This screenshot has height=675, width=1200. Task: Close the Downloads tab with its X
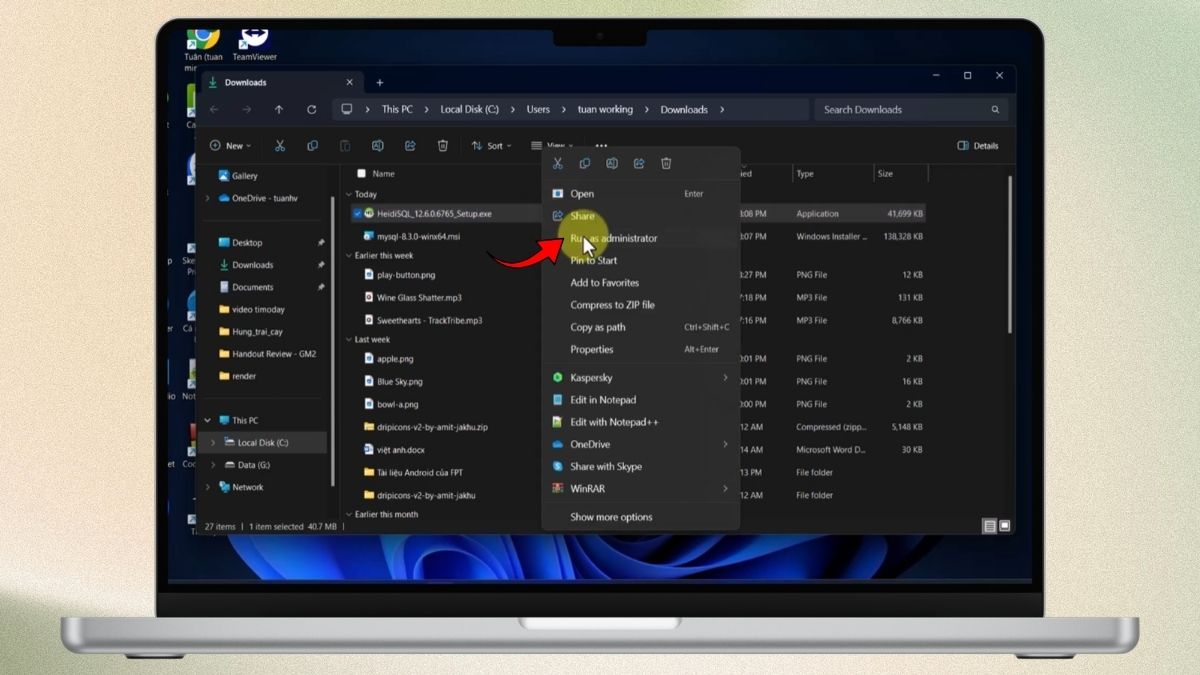point(349,83)
